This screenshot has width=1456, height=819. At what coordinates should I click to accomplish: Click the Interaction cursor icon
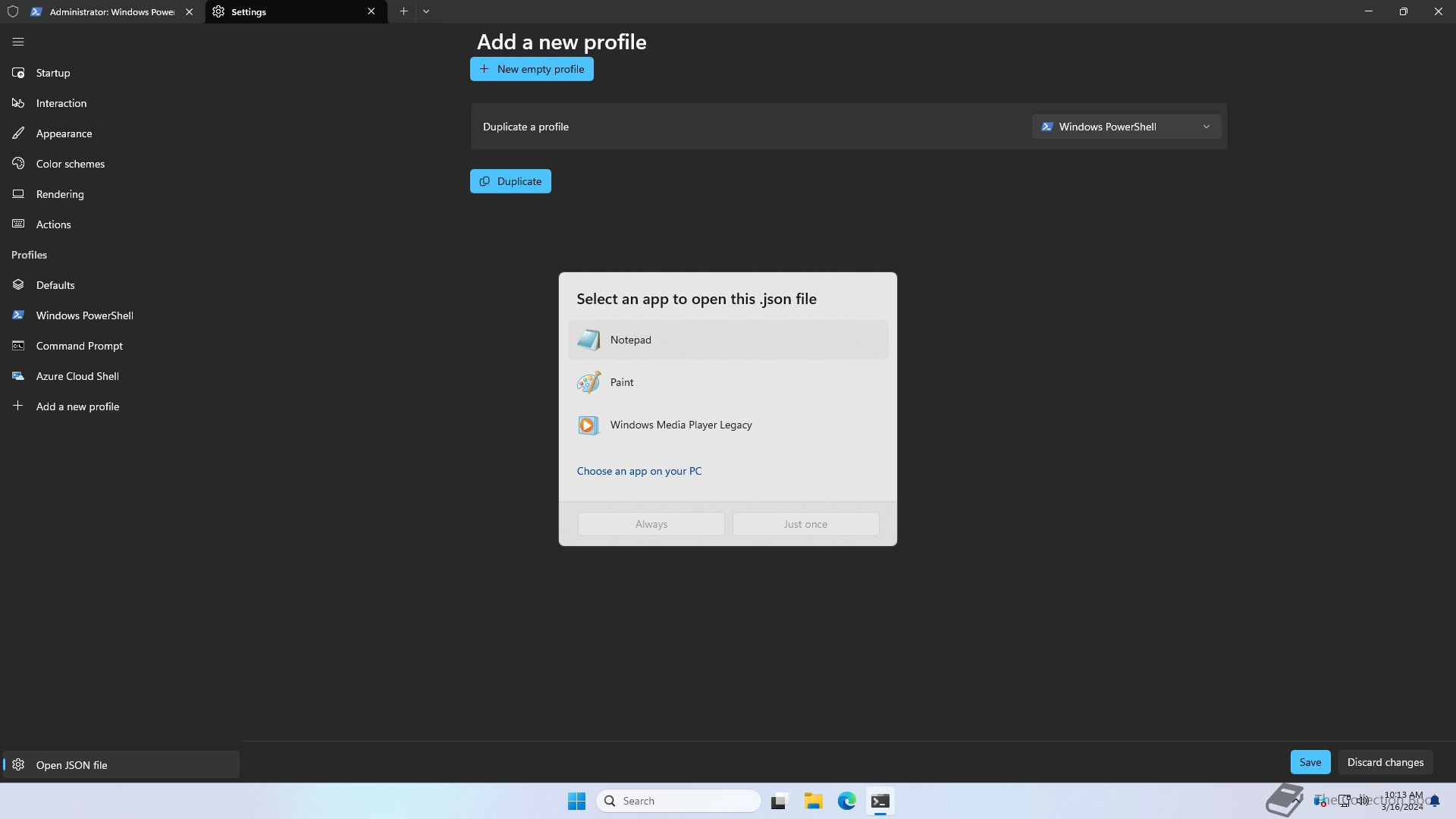18,103
